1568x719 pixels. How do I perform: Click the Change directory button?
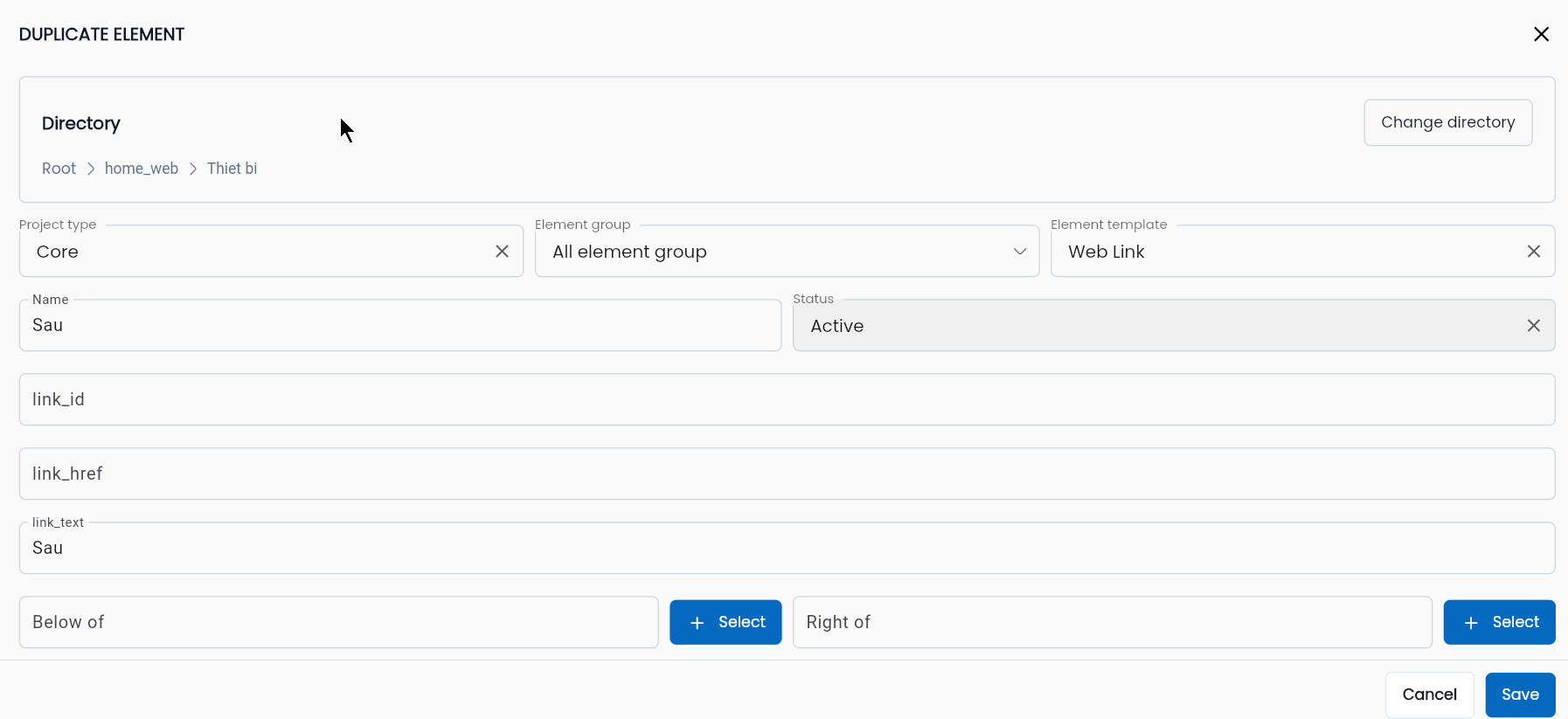coord(1447,122)
